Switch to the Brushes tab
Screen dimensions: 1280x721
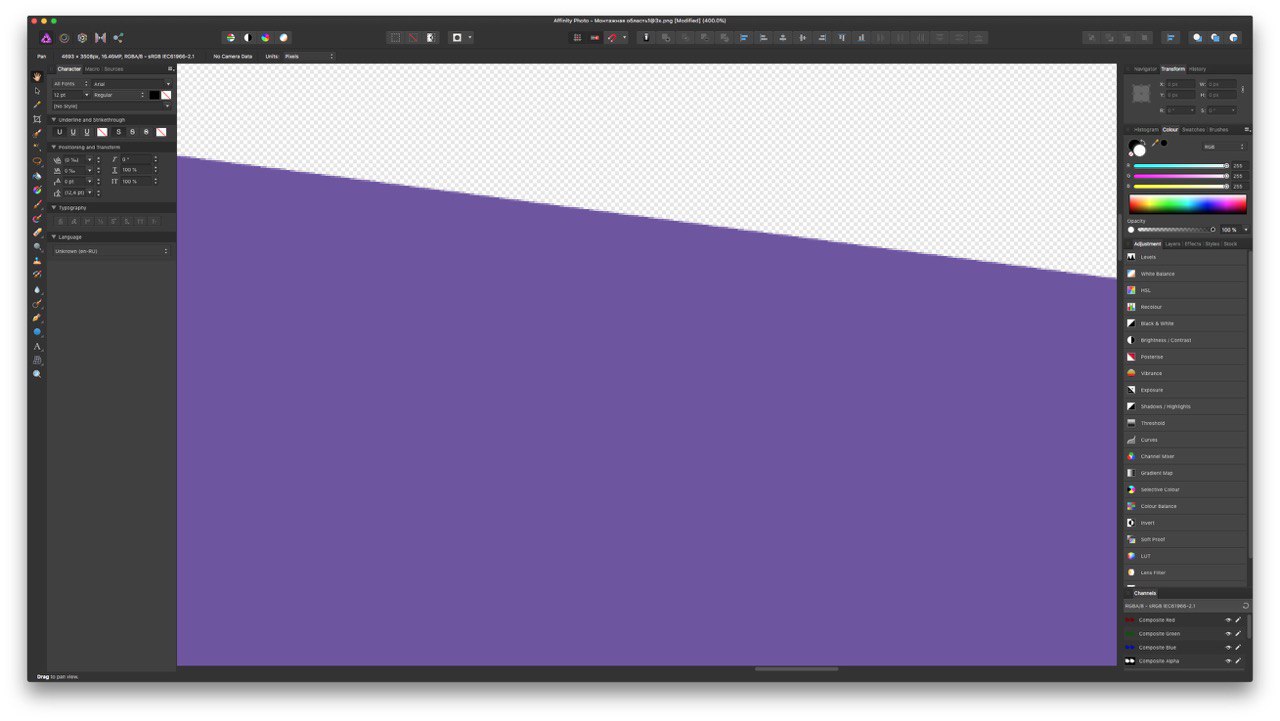tap(1218, 129)
